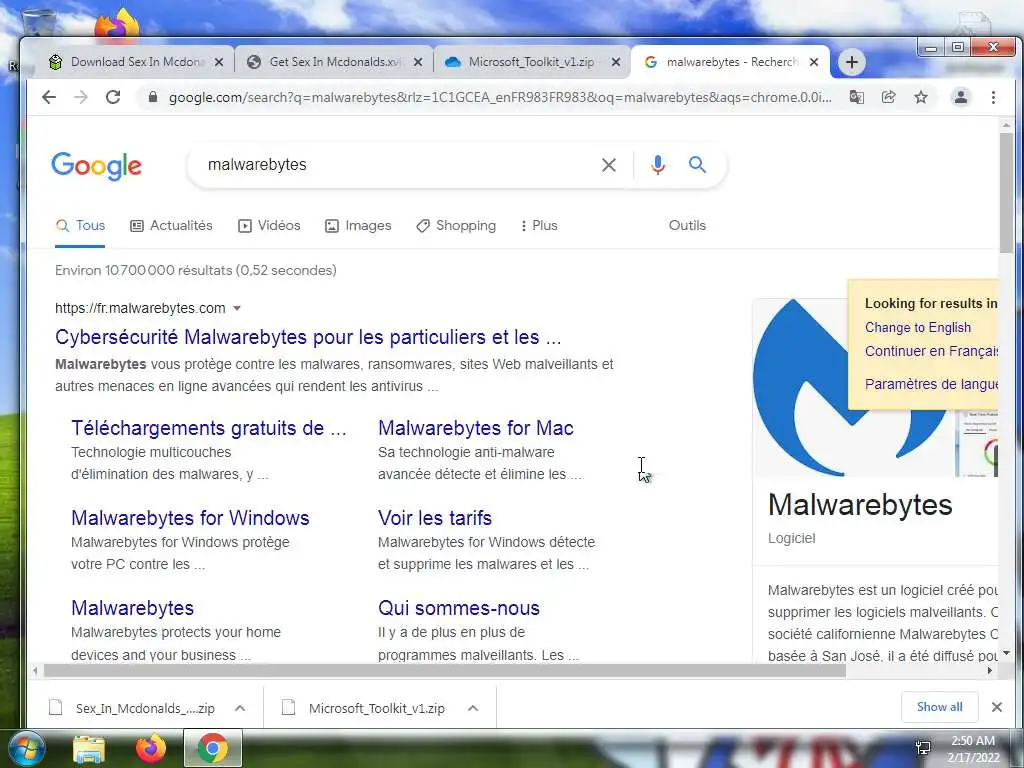
Task: Open Malwarebytes for Windows link
Action: point(190,518)
